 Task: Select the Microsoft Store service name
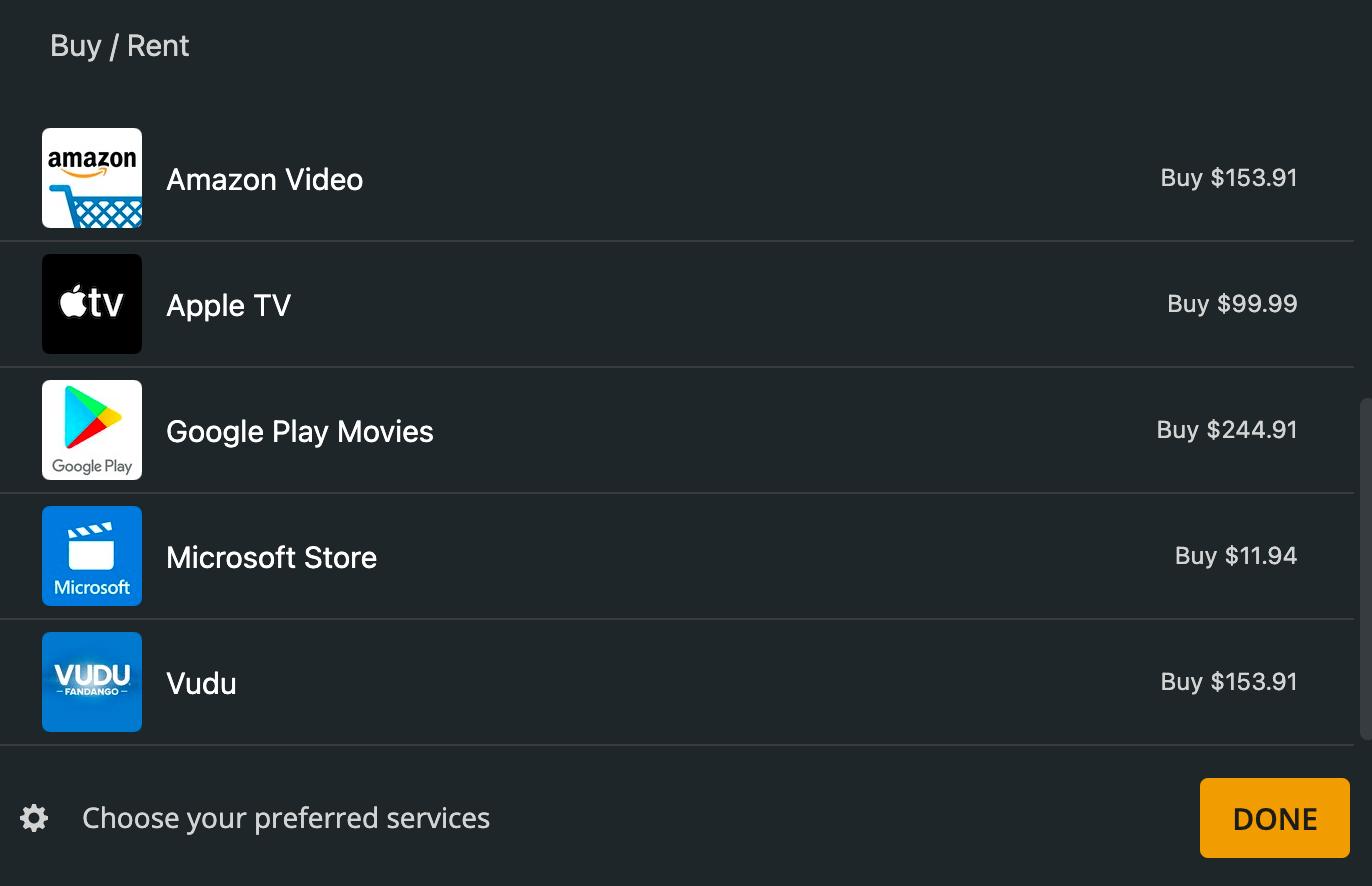(272, 558)
